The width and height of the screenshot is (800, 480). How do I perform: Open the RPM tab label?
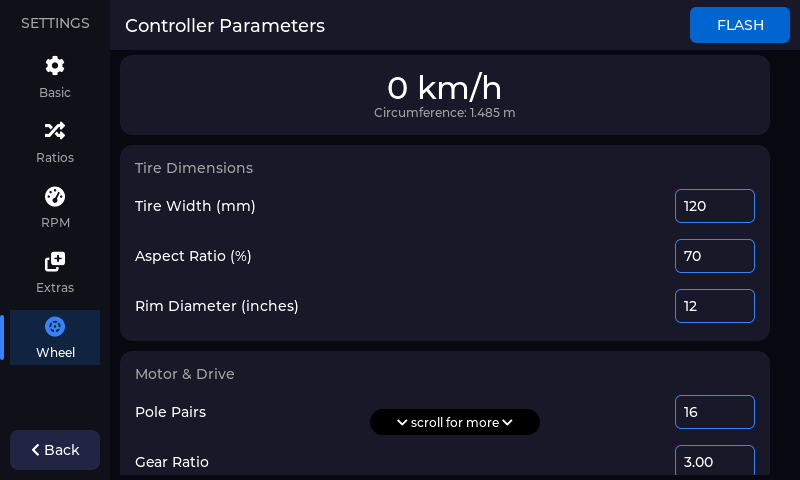(x=55, y=223)
